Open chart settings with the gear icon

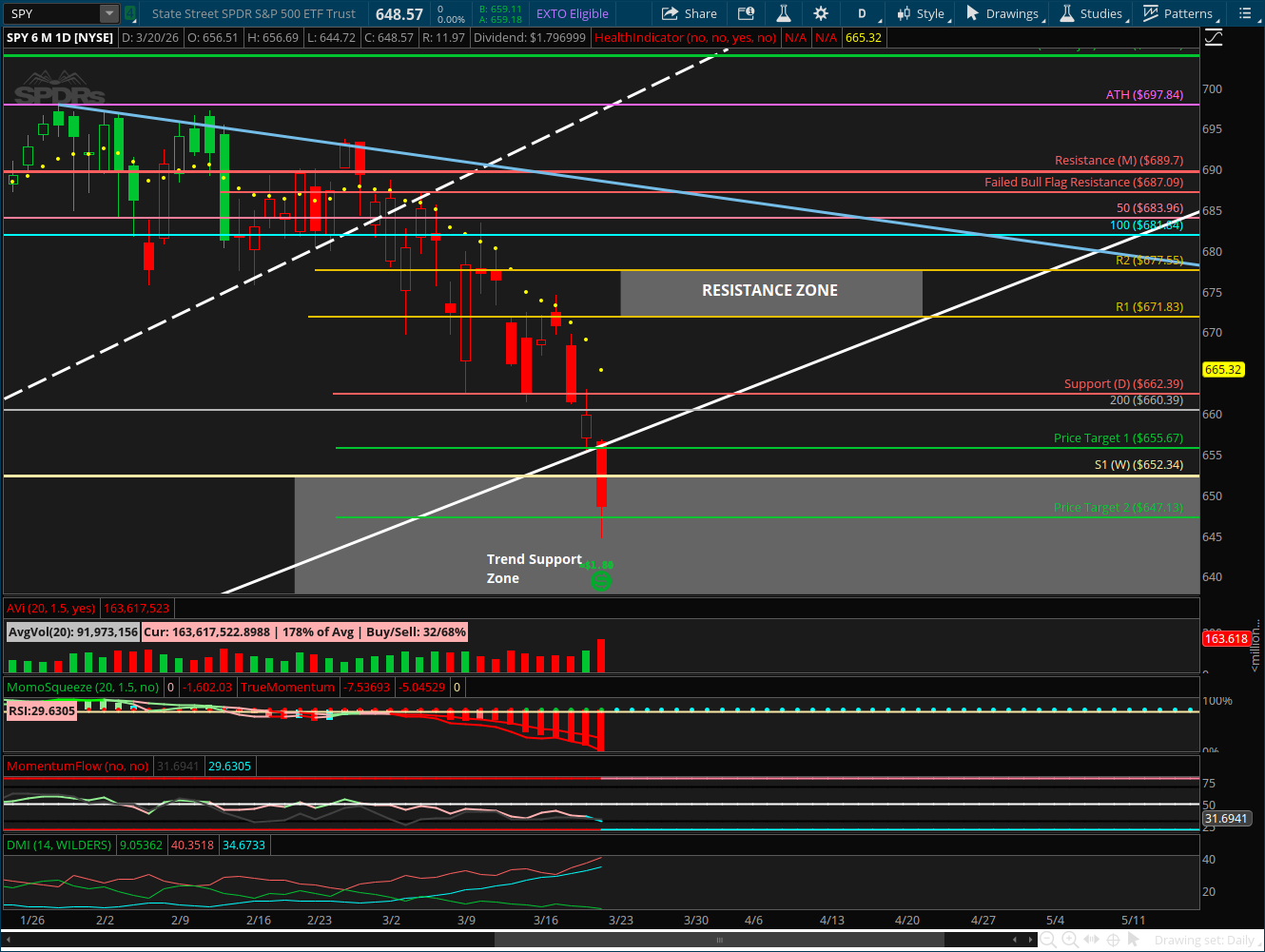[821, 13]
